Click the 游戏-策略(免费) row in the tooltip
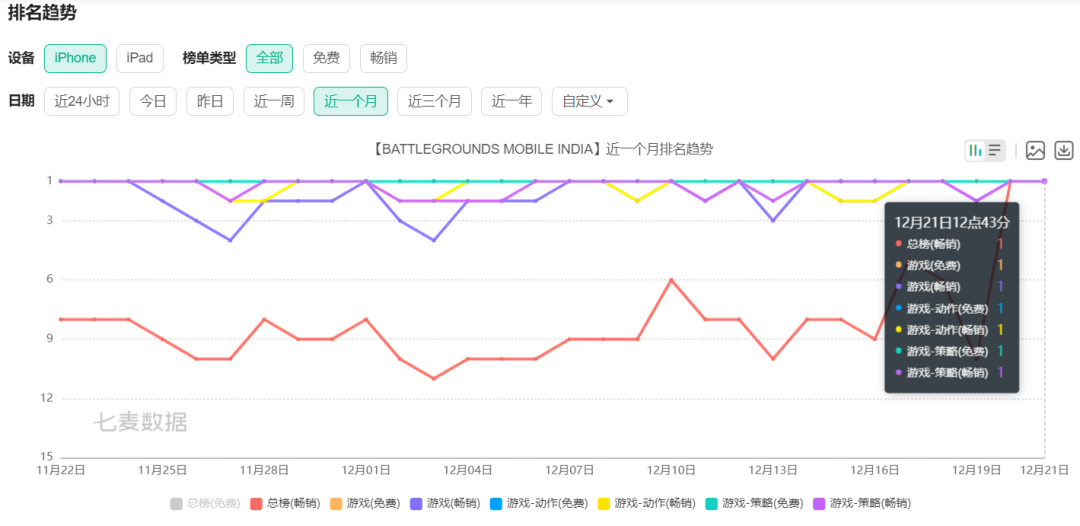This screenshot has height=526, width=1080. click(x=951, y=351)
